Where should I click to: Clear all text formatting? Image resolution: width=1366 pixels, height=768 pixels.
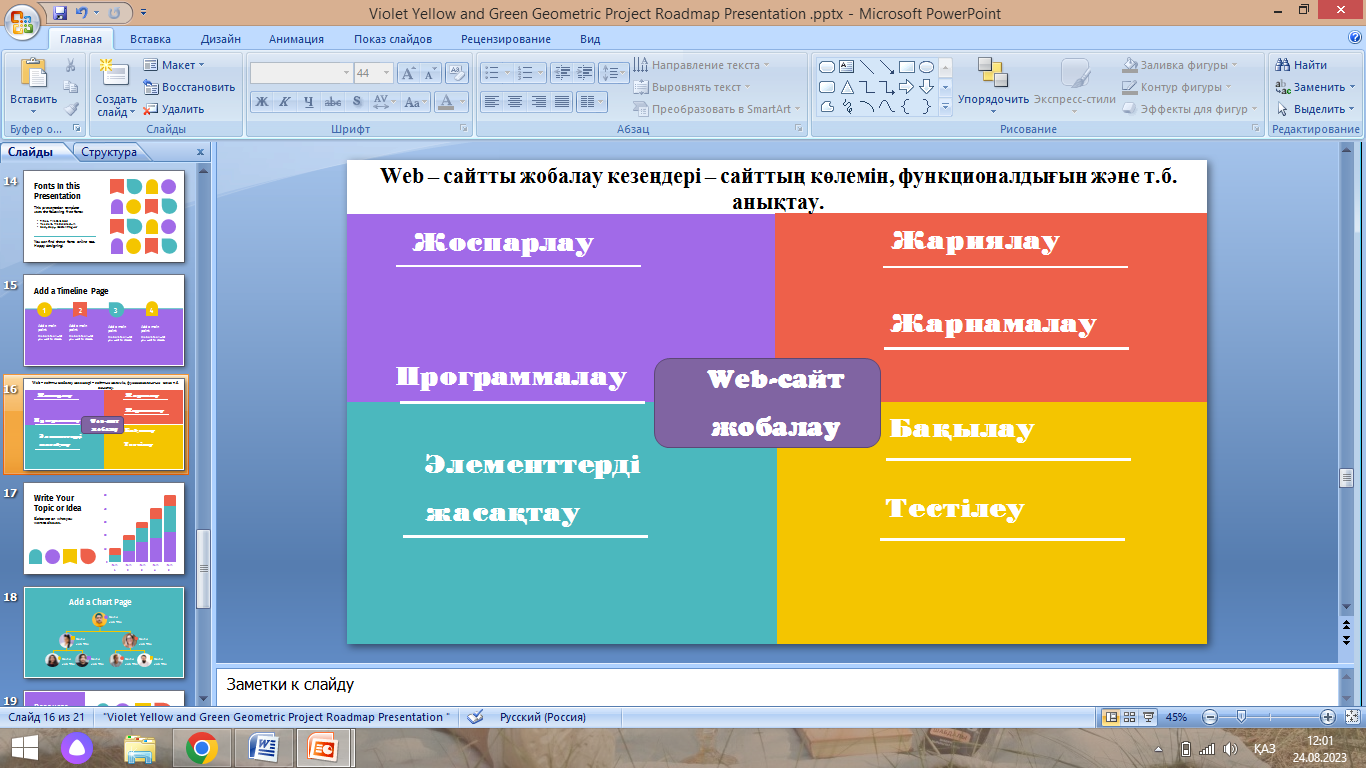(x=457, y=73)
